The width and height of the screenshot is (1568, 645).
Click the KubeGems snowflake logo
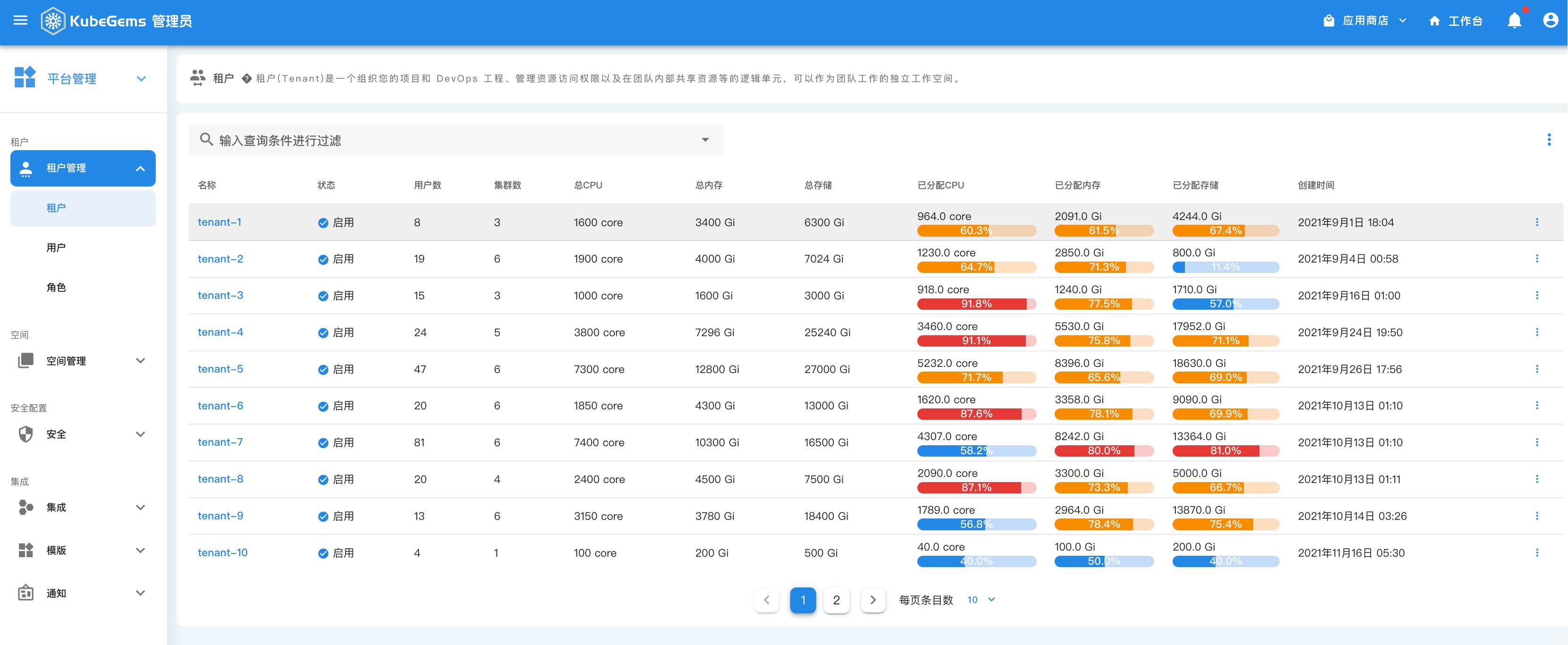point(53,21)
